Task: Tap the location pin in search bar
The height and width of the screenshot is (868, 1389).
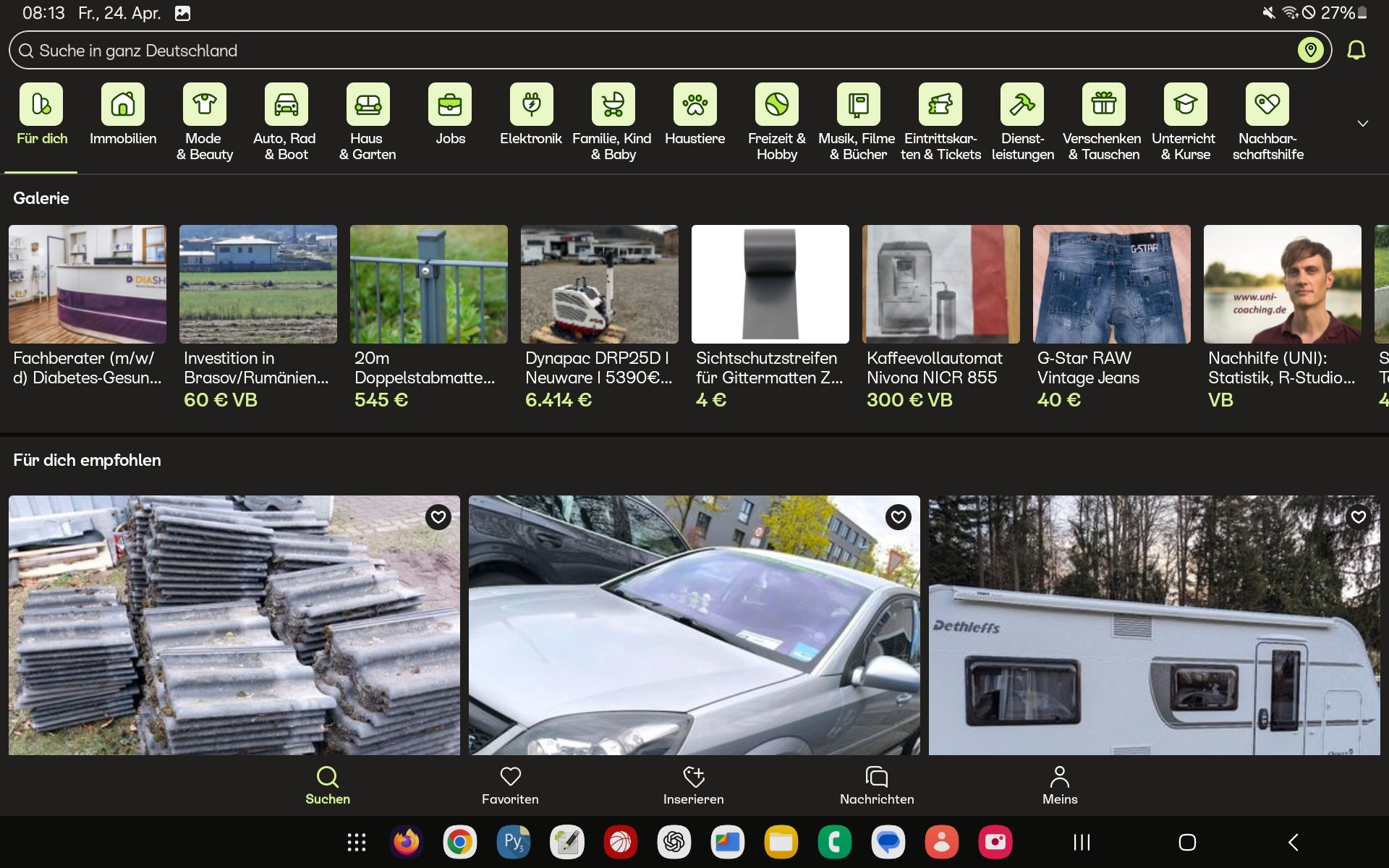Action: 1310,50
